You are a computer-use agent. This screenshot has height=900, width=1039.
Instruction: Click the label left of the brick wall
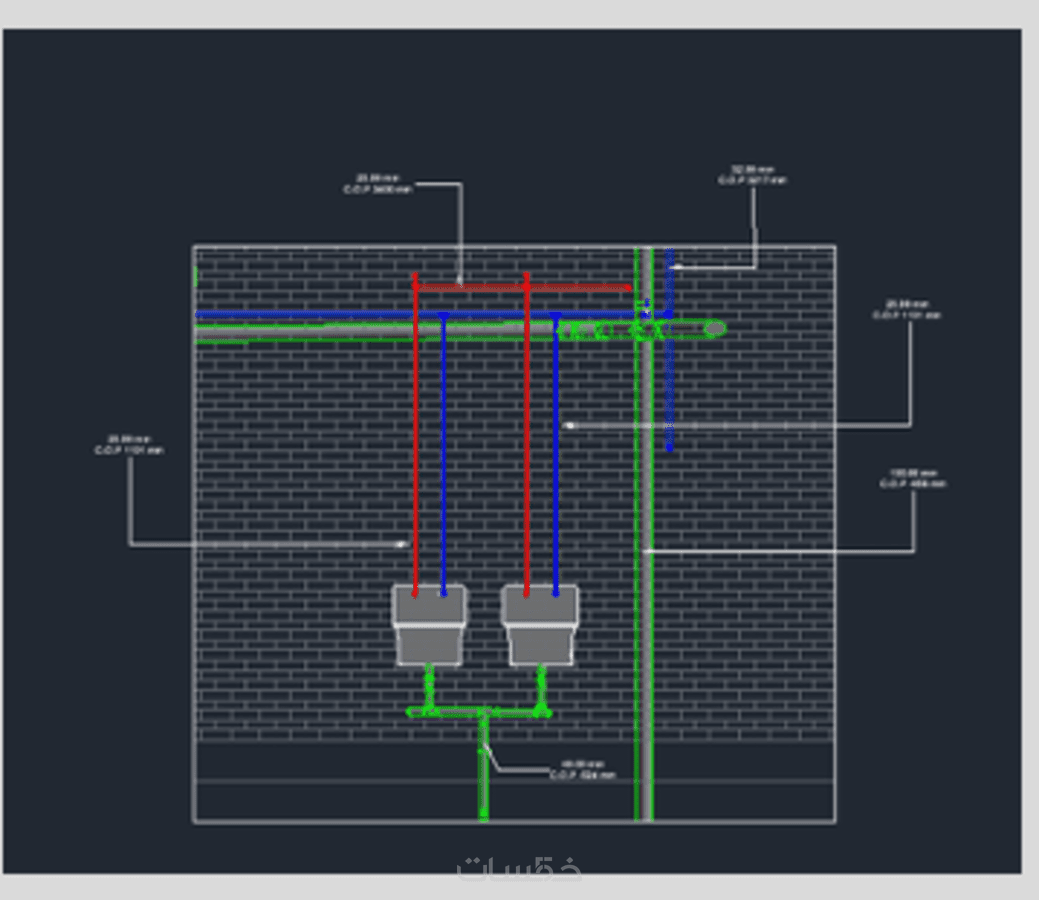(x=129, y=445)
